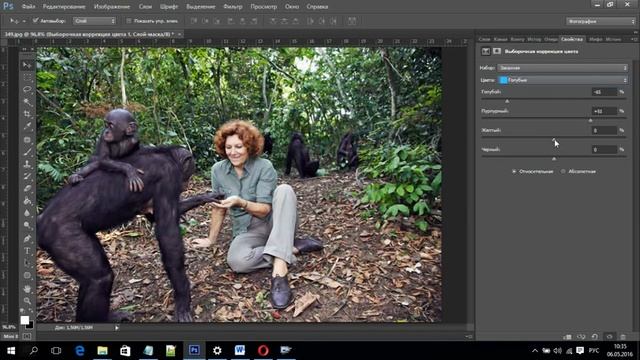Image resolution: width=640 pixels, height=360 pixels.
Task: Switch to the Инфо panel tab
Action: [596, 39]
